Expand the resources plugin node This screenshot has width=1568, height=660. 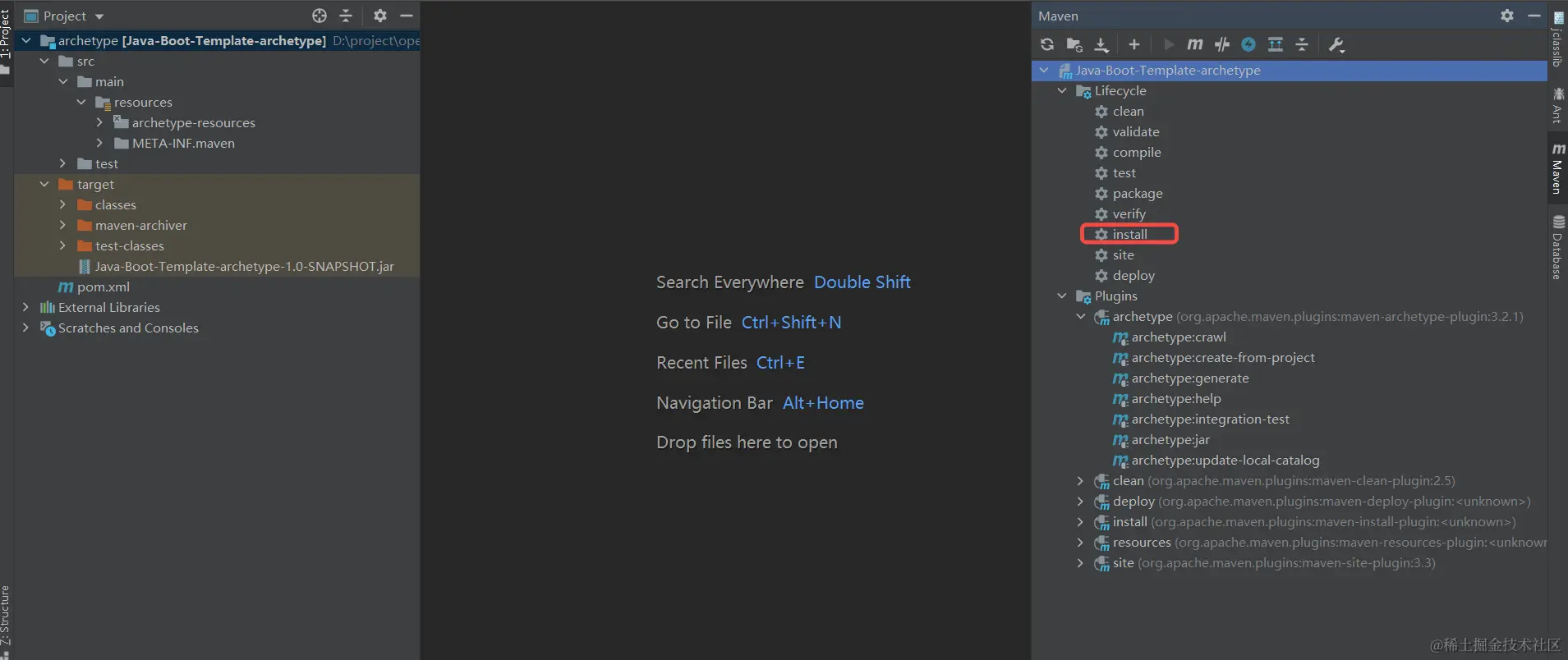(1081, 542)
